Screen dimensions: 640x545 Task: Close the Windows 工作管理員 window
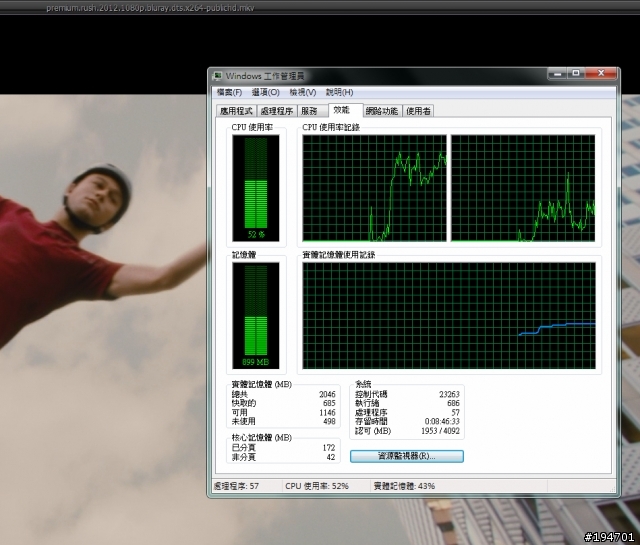[601, 73]
